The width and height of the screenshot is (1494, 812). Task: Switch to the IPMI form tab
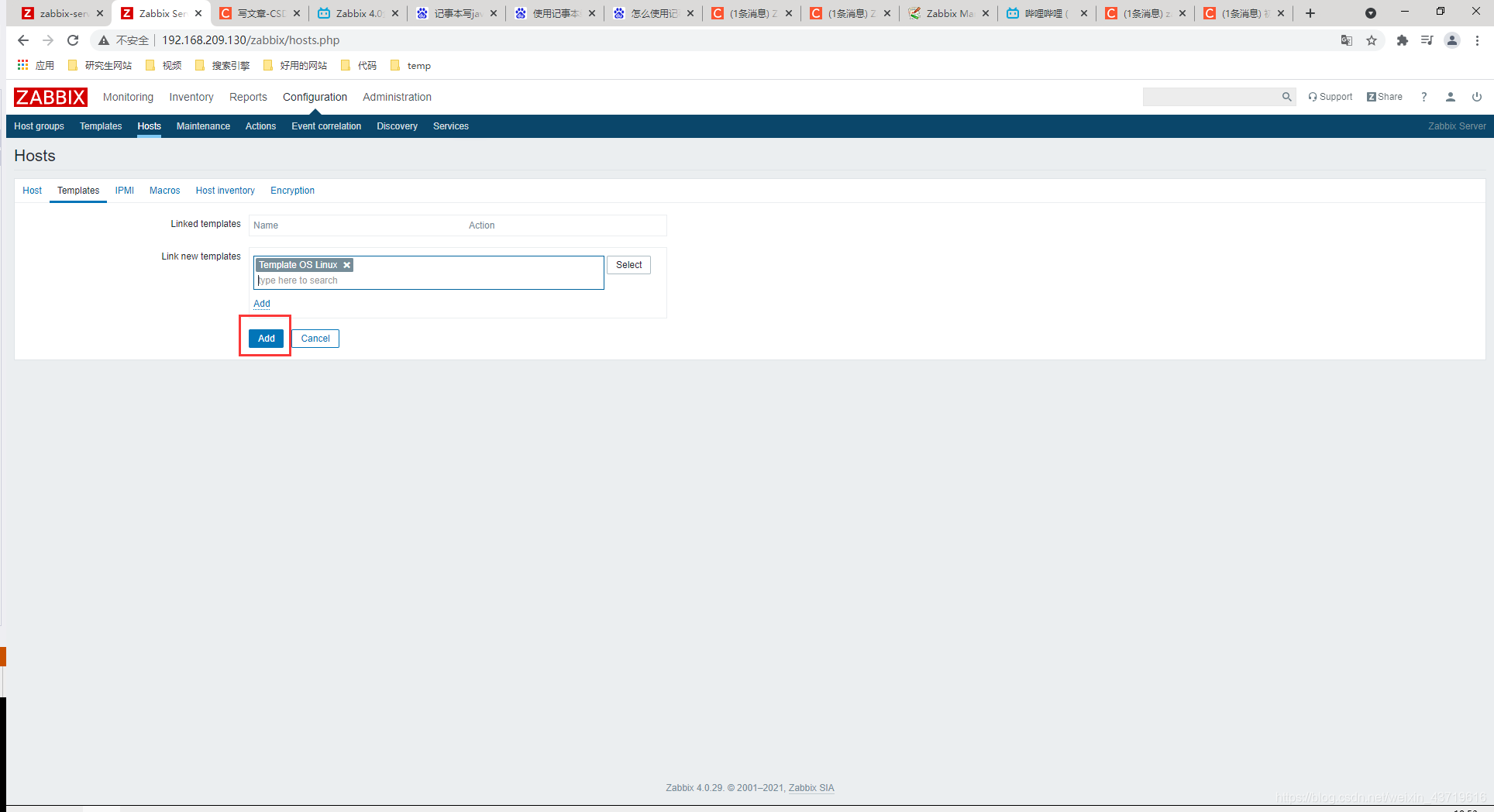tap(125, 191)
